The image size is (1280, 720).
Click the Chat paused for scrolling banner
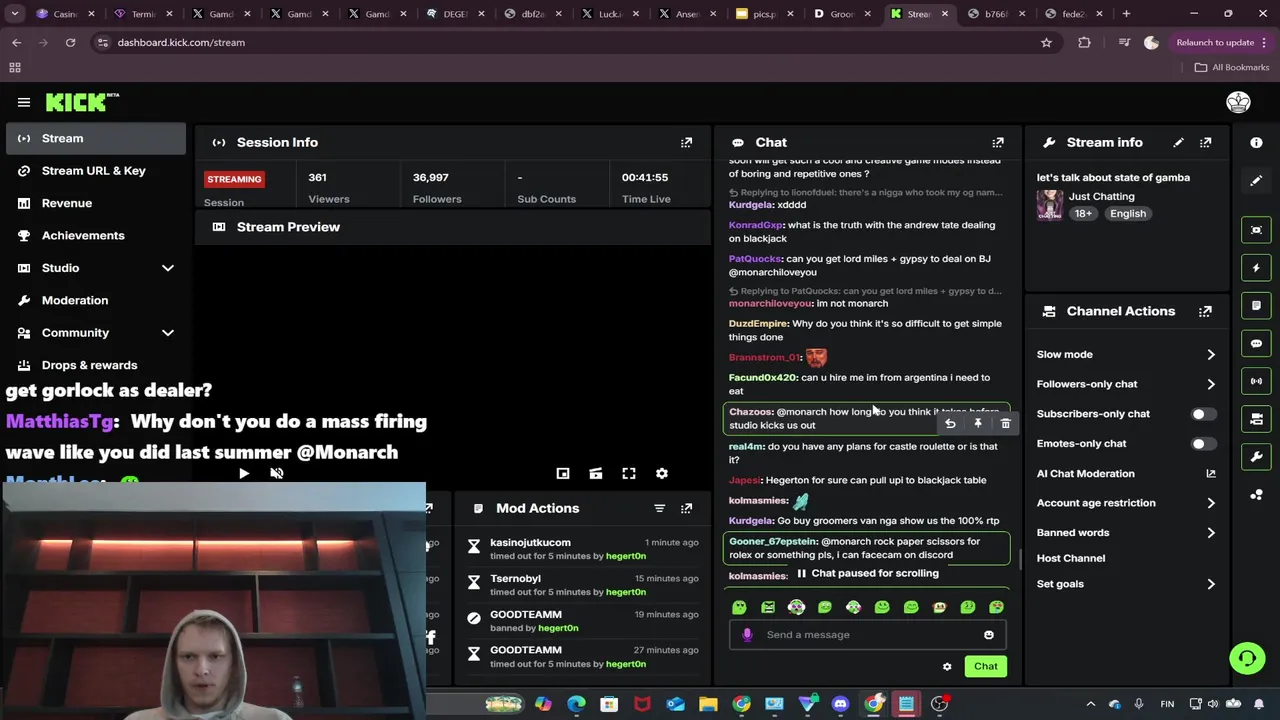point(868,574)
